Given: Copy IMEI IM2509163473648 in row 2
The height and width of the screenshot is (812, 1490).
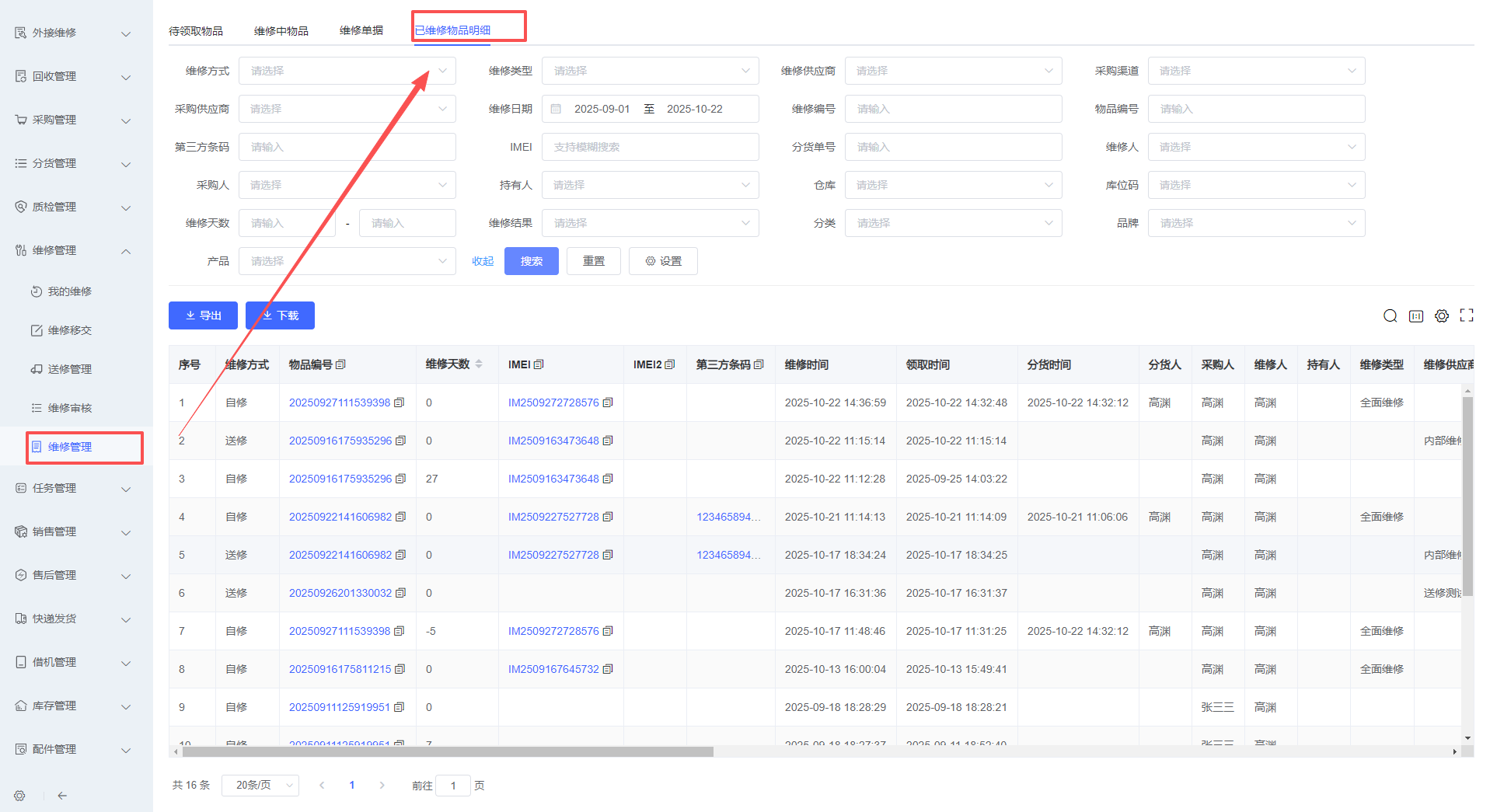Looking at the screenshot, I should 608,441.
